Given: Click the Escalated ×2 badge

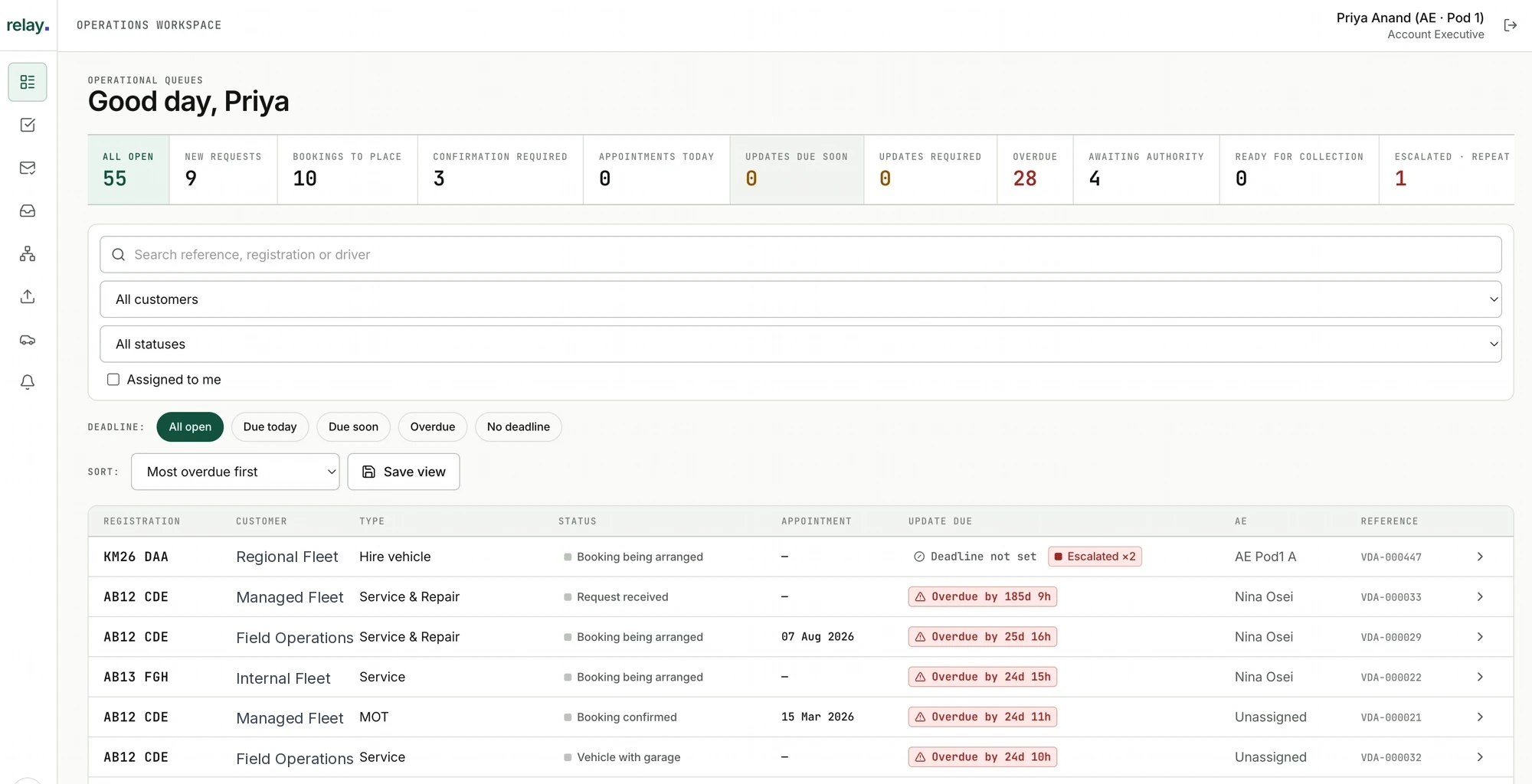Looking at the screenshot, I should tap(1095, 557).
